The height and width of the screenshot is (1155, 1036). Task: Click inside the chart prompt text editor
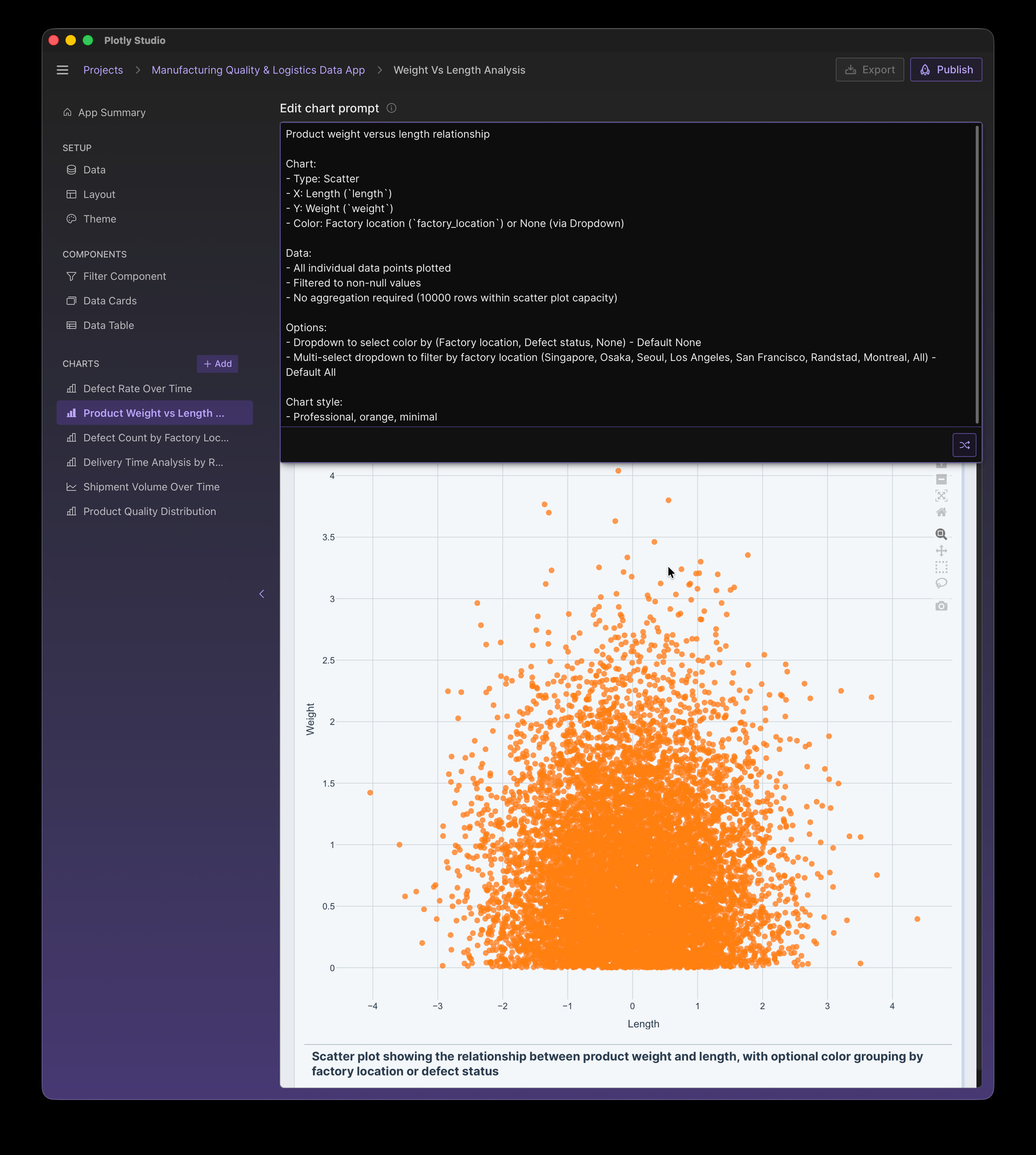pos(626,273)
